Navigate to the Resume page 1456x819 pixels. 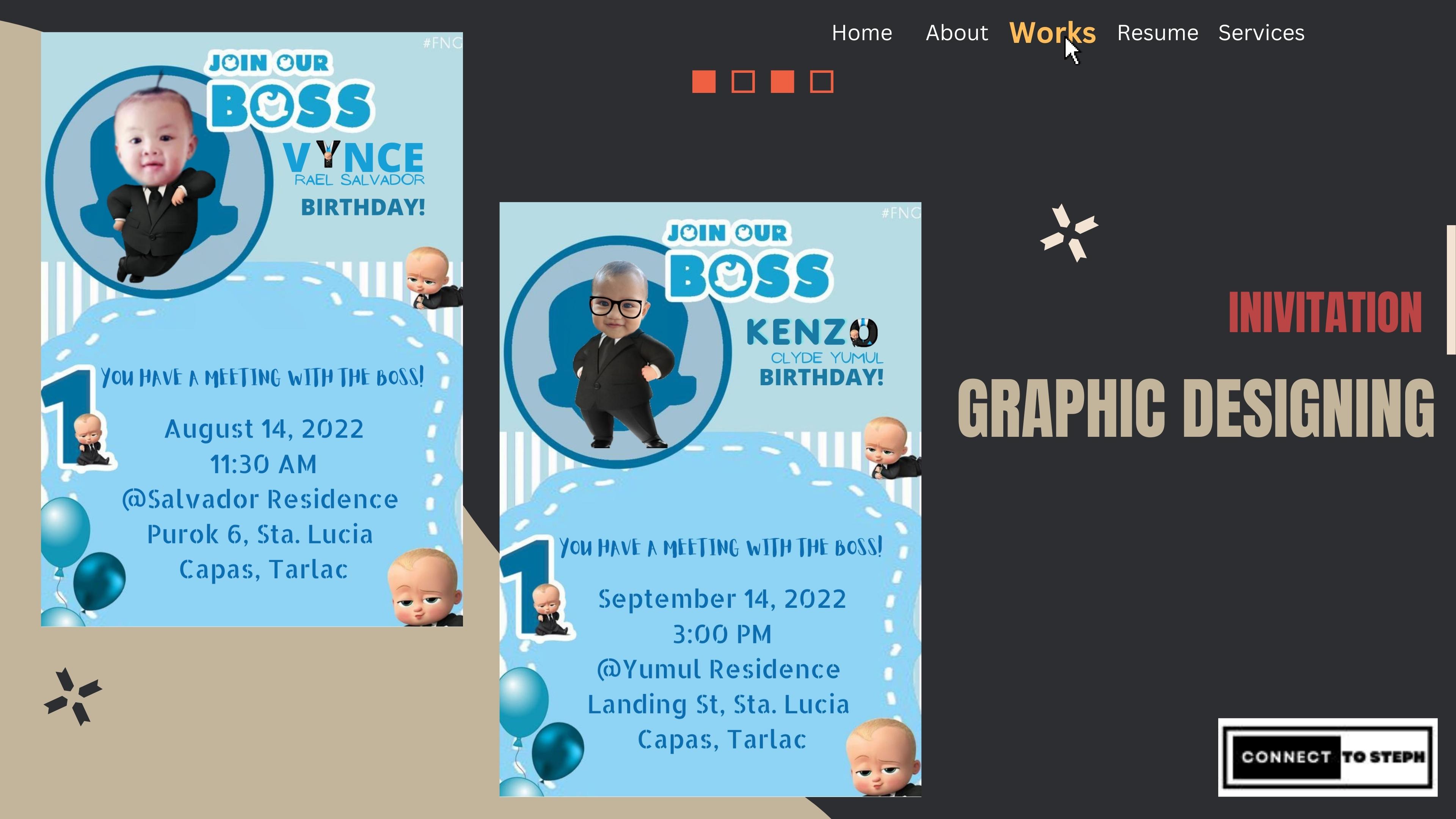click(x=1158, y=33)
